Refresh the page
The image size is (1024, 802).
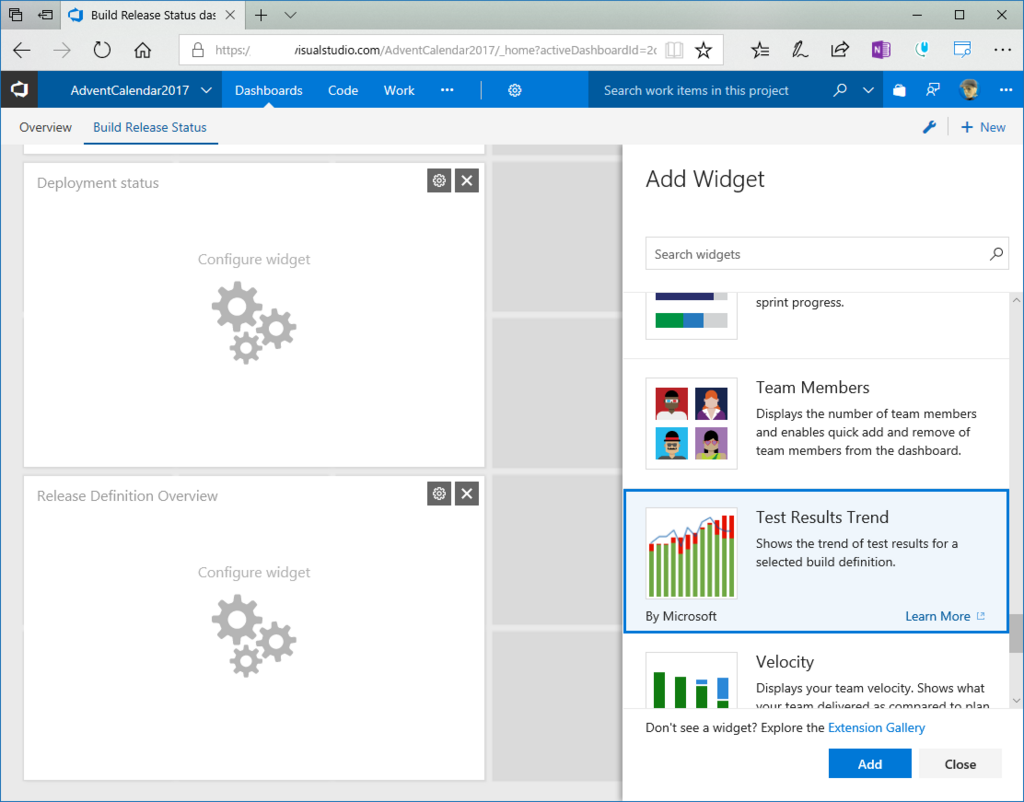click(x=102, y=50)
